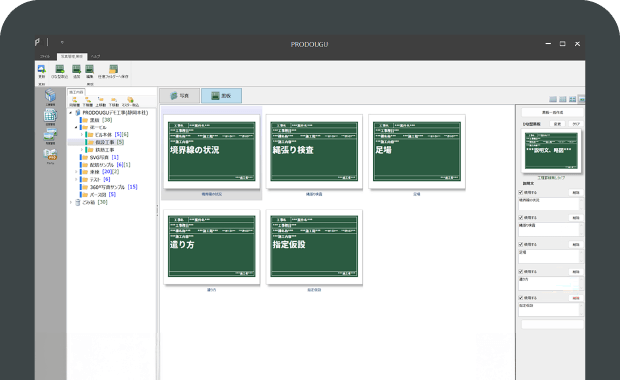
Task: Click the quick access dropdown arrow in title bar
Action: (62, 42)
